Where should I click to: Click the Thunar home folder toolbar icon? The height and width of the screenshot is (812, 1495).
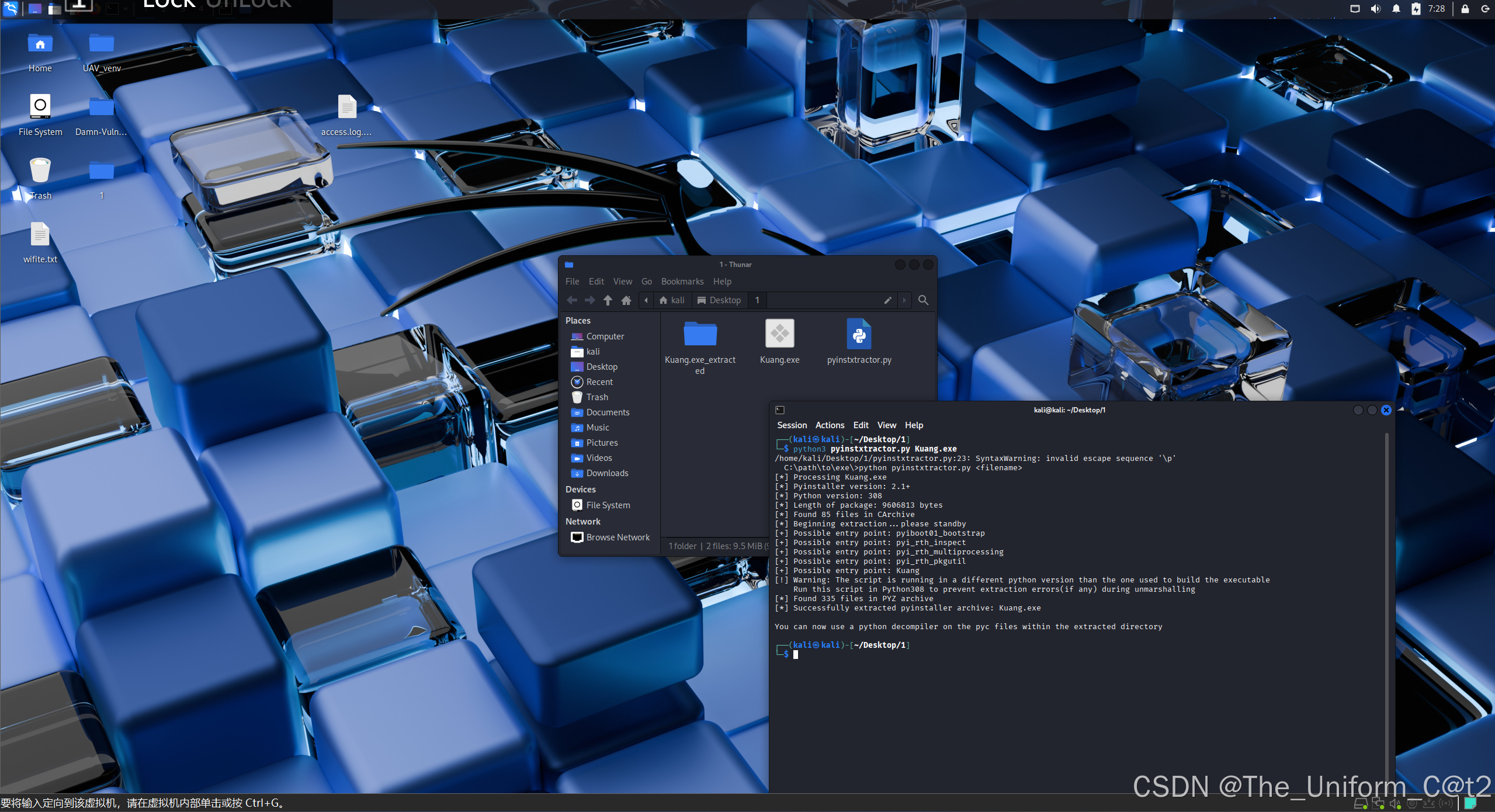(626, 300)
